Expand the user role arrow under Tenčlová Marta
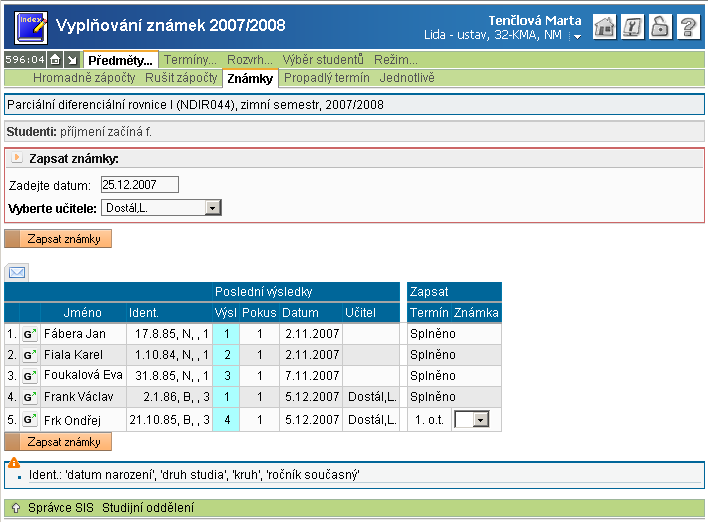Screen dimensions: 708x522 coord(577,37)
